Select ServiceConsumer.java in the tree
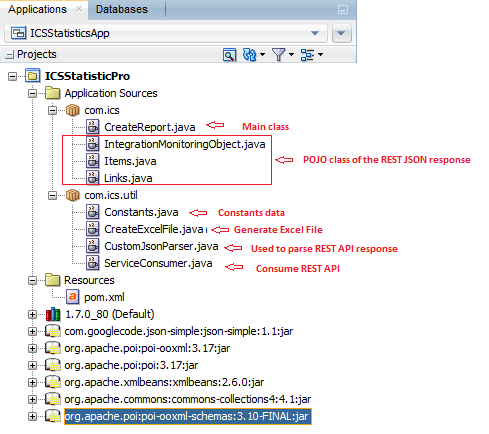Viewport: 489px width, 434px height. (x=158, y=263)
